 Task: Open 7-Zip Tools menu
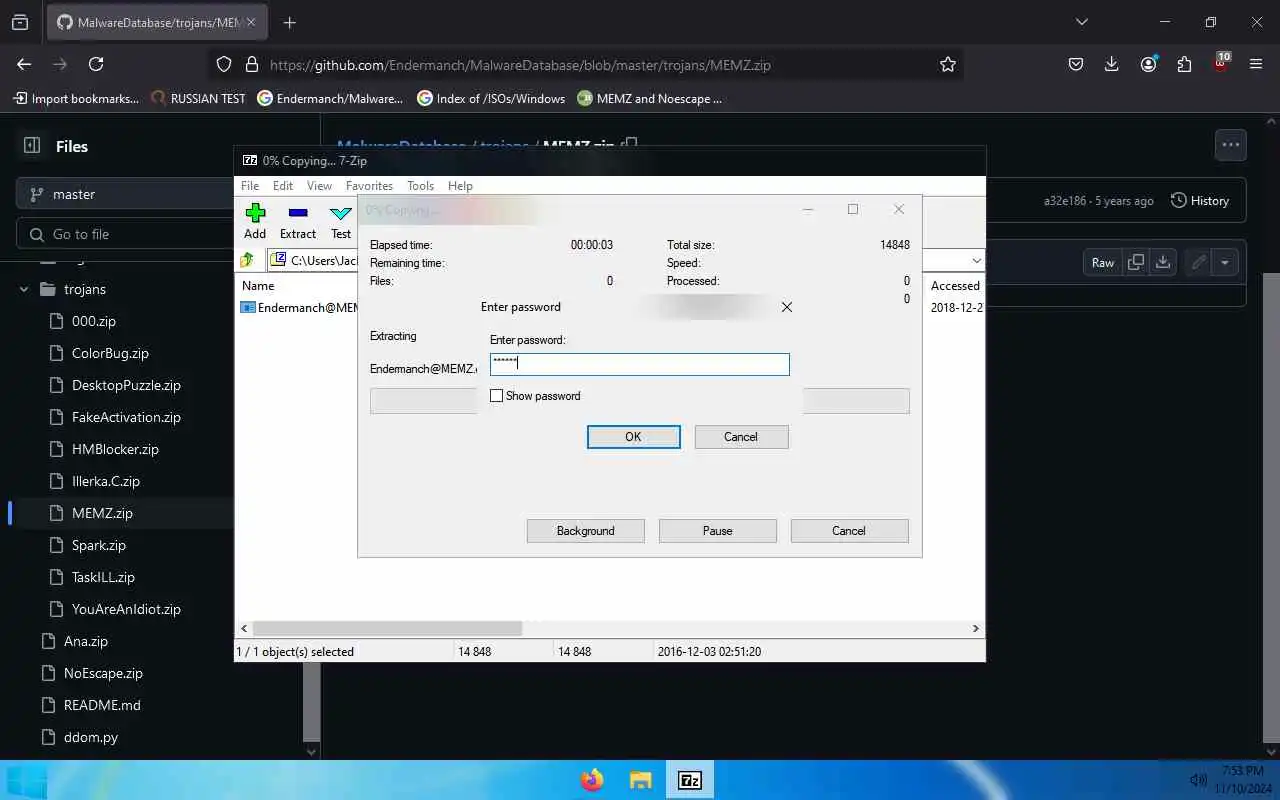point(420,186)
